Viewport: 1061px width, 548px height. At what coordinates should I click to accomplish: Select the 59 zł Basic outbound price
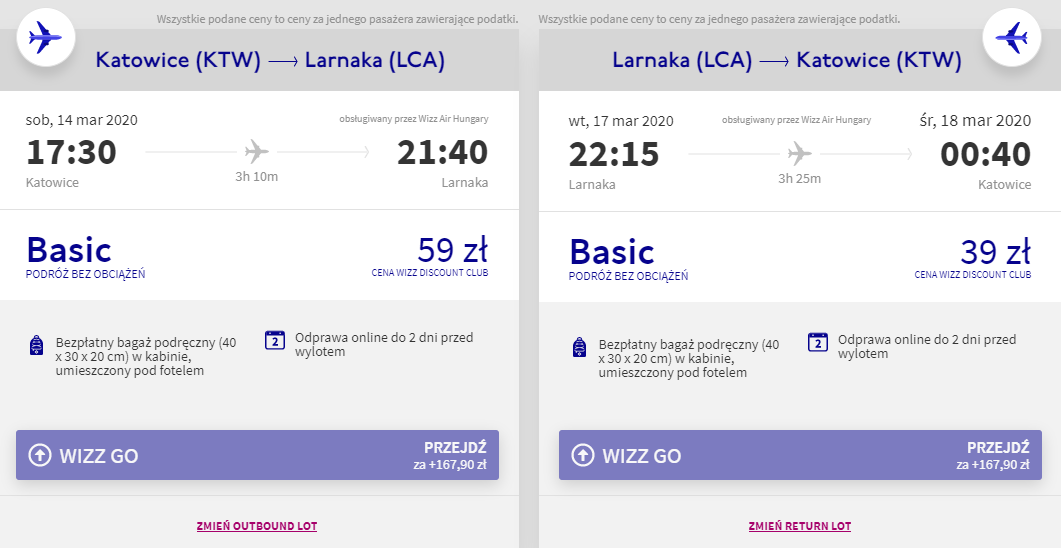point(452,250)
